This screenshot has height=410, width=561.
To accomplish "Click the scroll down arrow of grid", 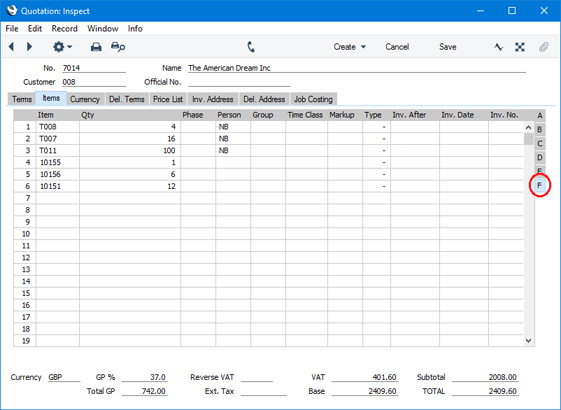I will [528, 341].
